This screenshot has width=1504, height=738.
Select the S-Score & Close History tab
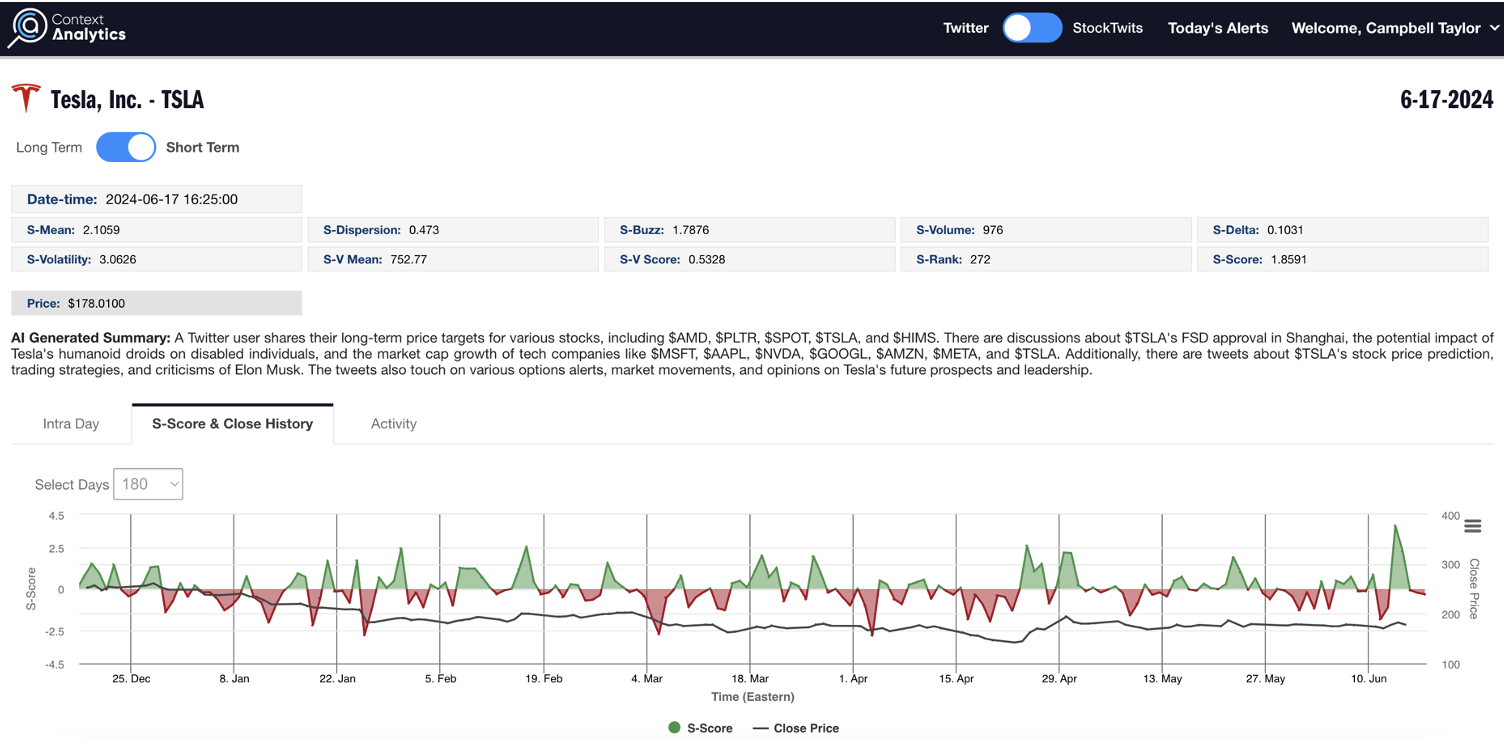coord(232,424)
